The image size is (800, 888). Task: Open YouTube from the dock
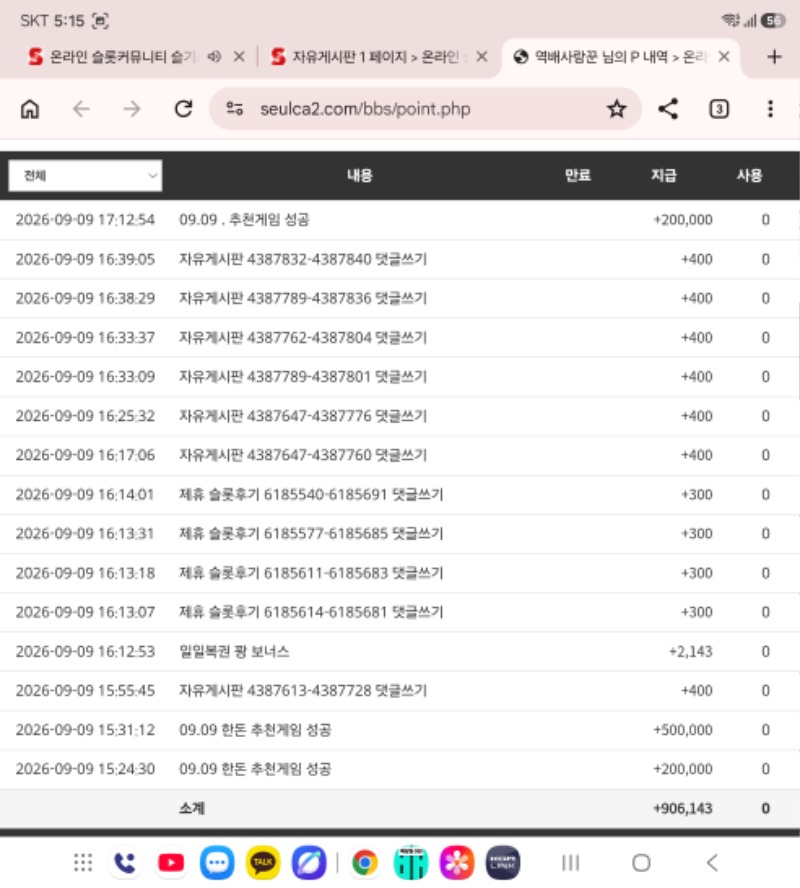171,863
